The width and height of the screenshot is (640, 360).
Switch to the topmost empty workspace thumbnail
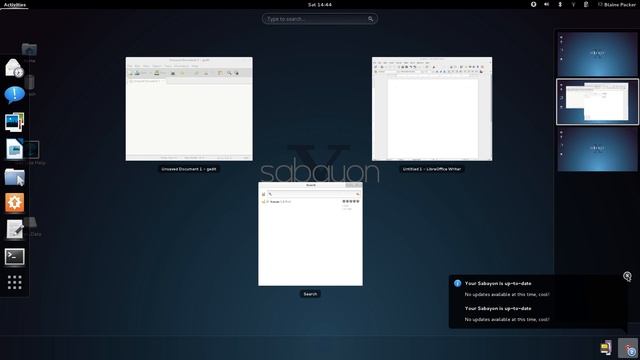tap(597, 54)
